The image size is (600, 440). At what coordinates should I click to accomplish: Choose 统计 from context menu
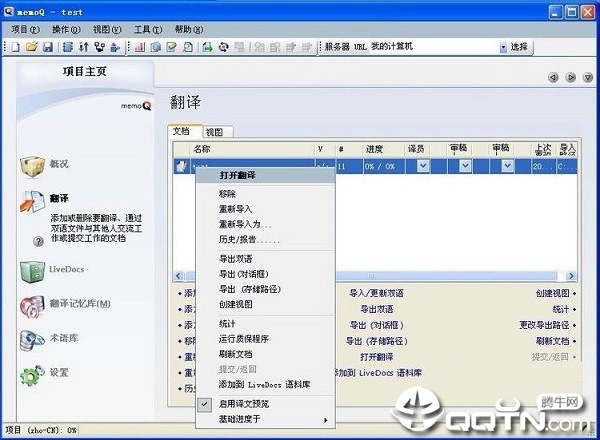265,324
